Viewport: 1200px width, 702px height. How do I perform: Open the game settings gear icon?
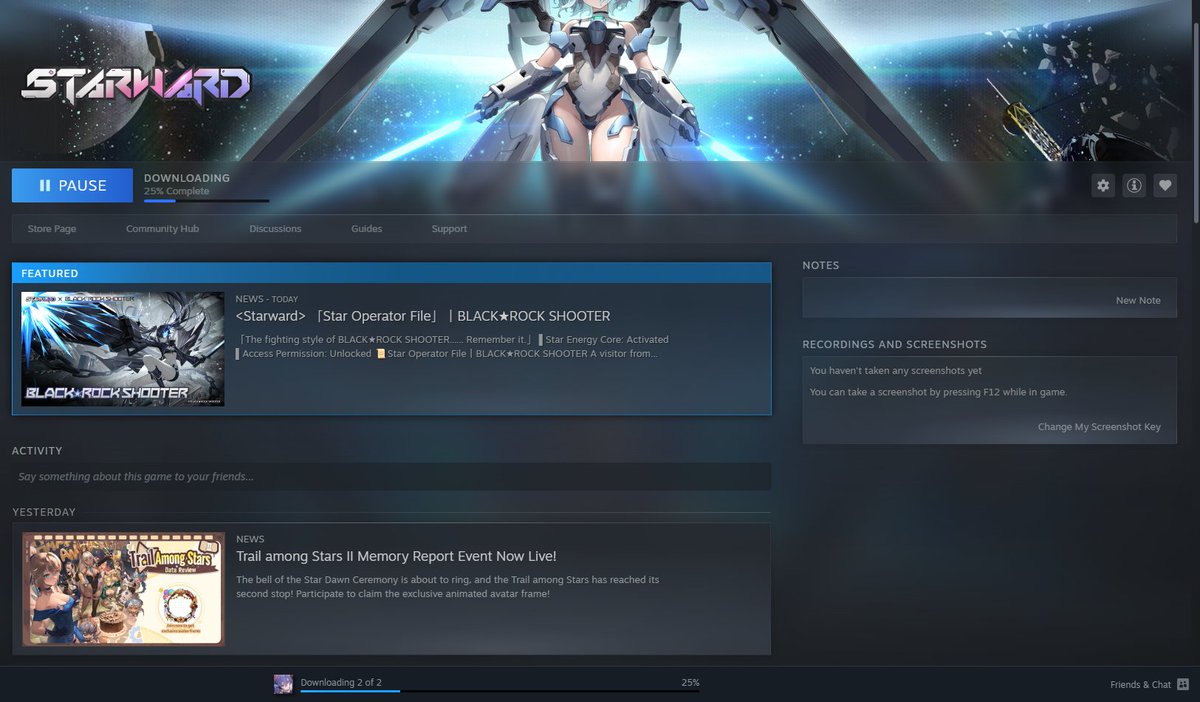pos(1103,185)
